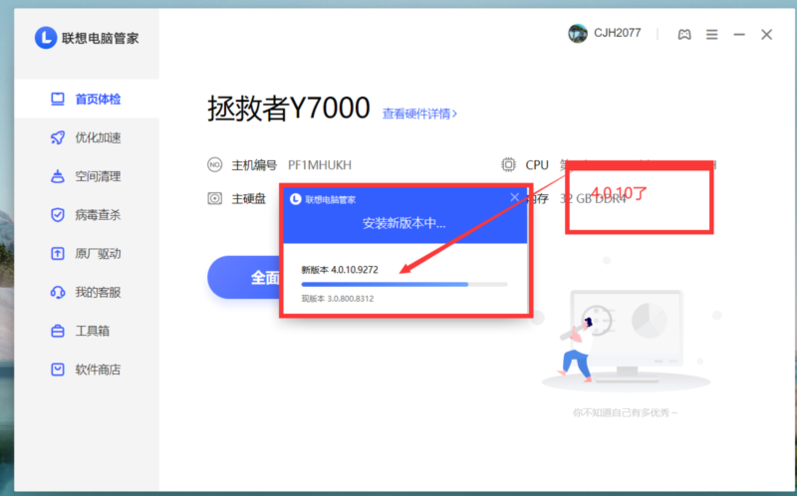Click the 我的客服 headset icon
Screen dimensions: 797x496
coord(58,292)
